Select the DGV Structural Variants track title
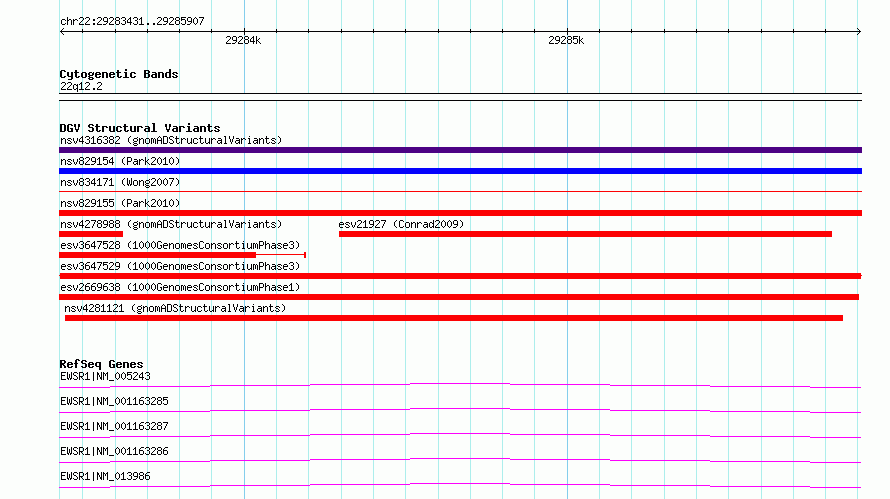 (x=140, y=128)
